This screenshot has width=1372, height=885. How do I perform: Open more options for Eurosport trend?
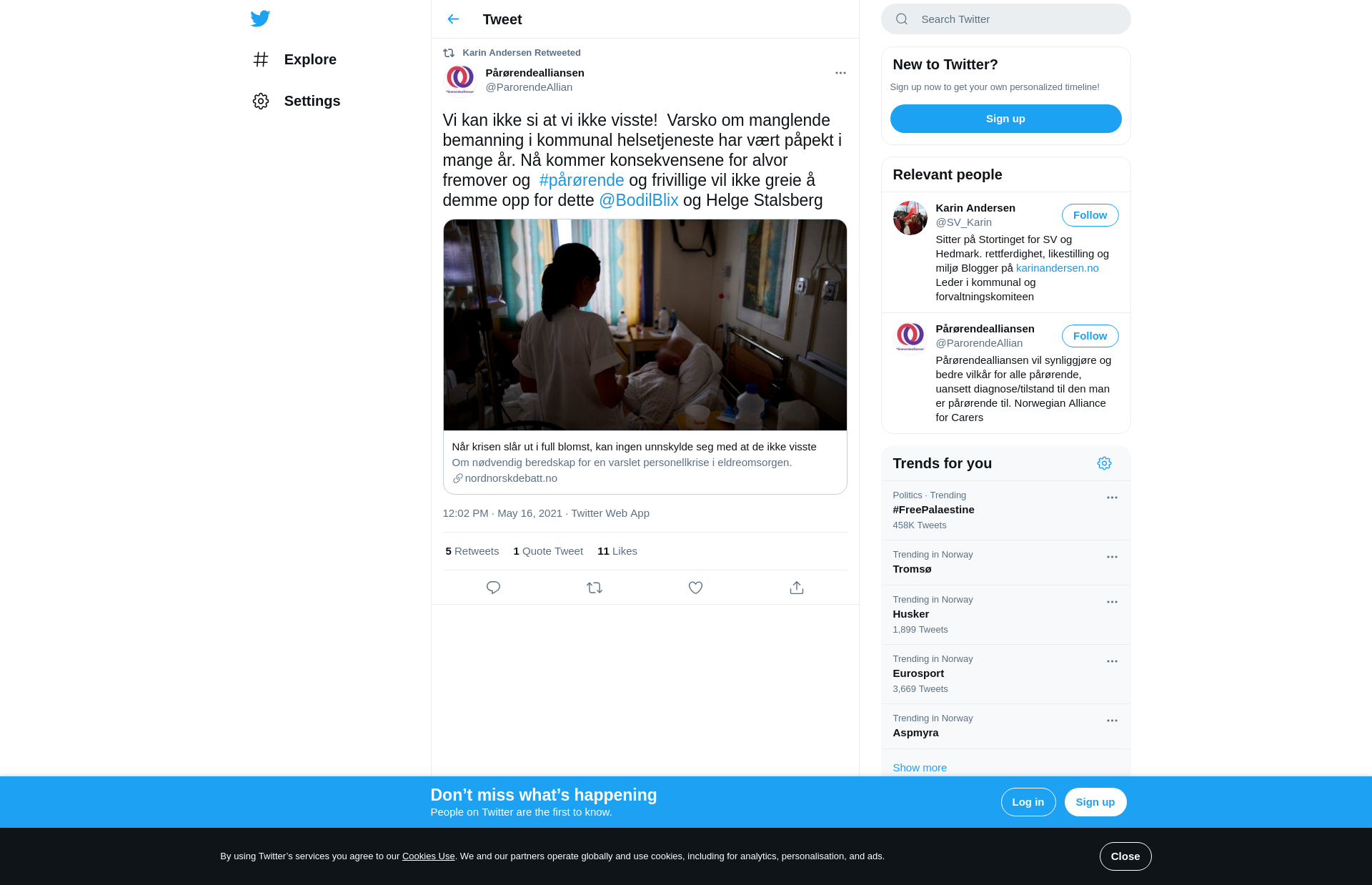tap(1112, 661)
